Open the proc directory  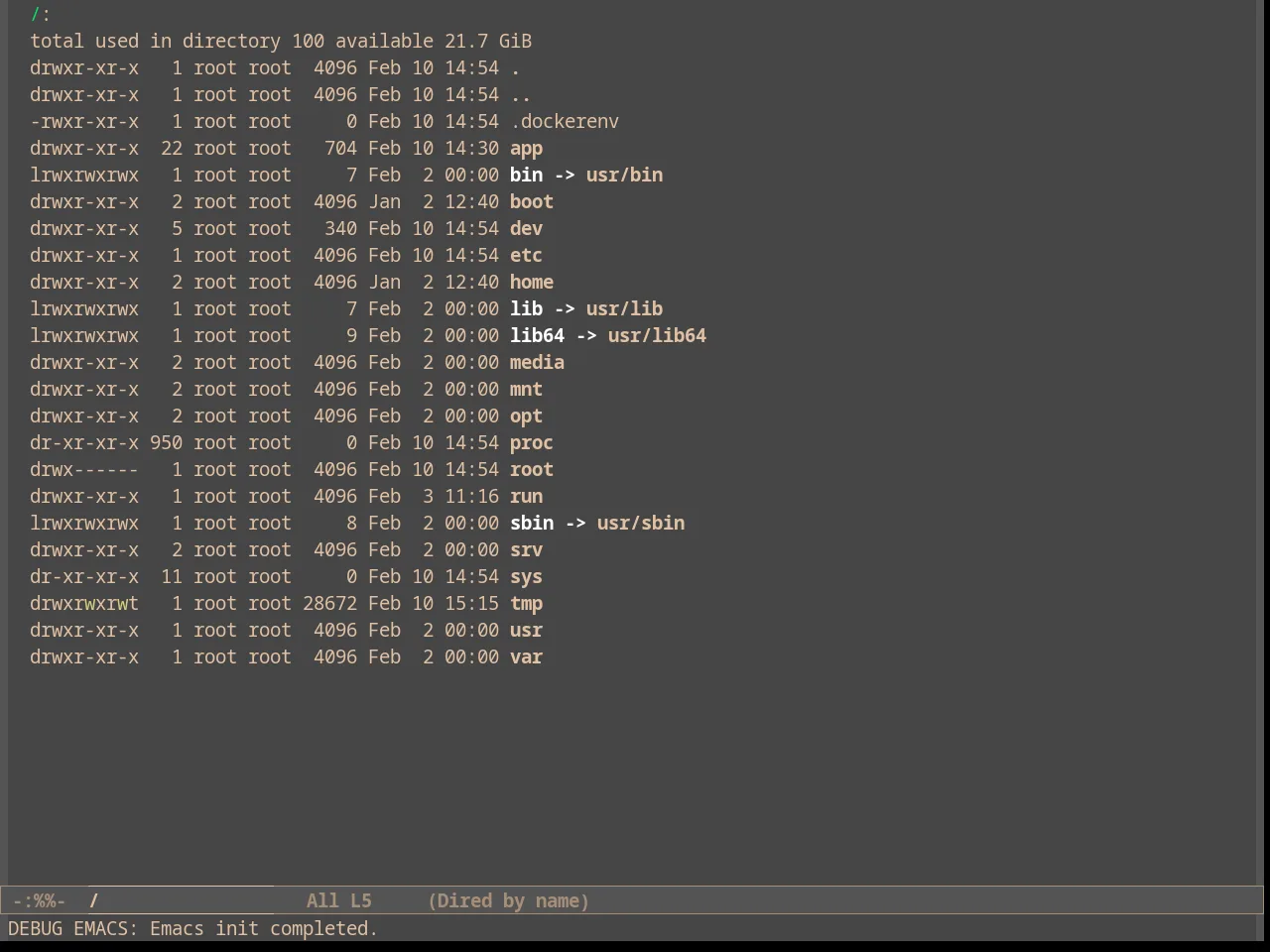click(x=532, y=443)
